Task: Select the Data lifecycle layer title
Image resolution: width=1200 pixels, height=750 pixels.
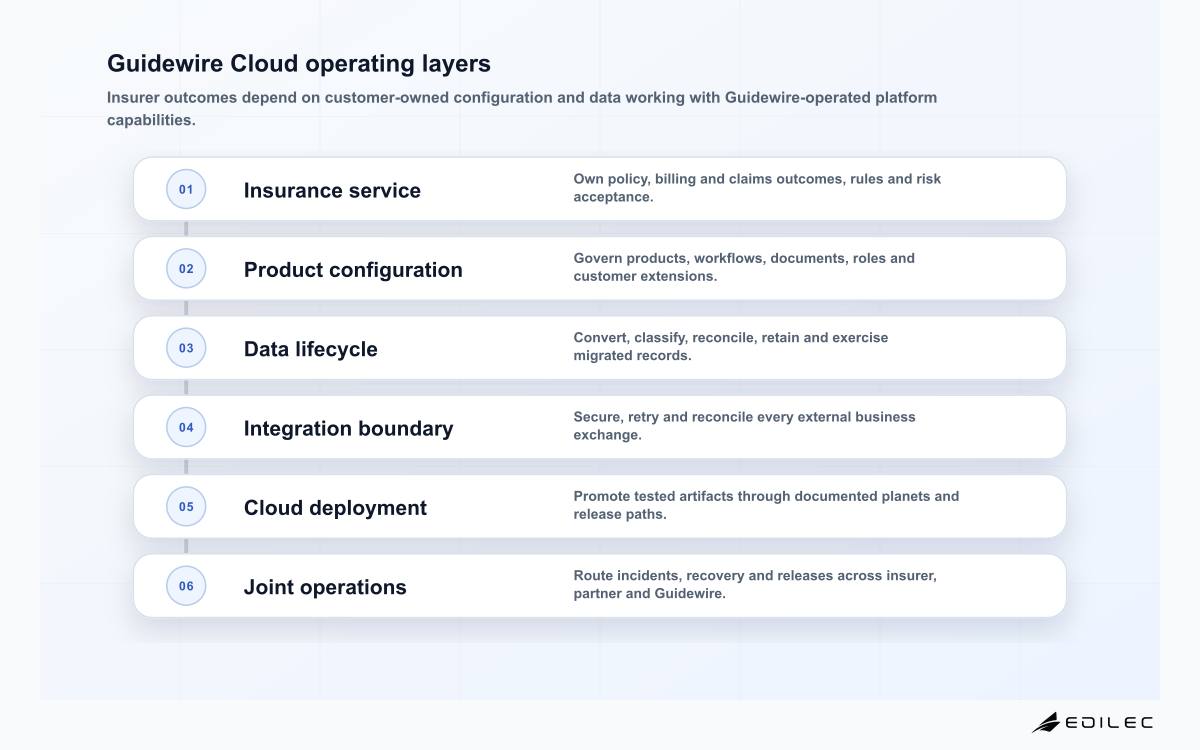Action: [311, 349]
